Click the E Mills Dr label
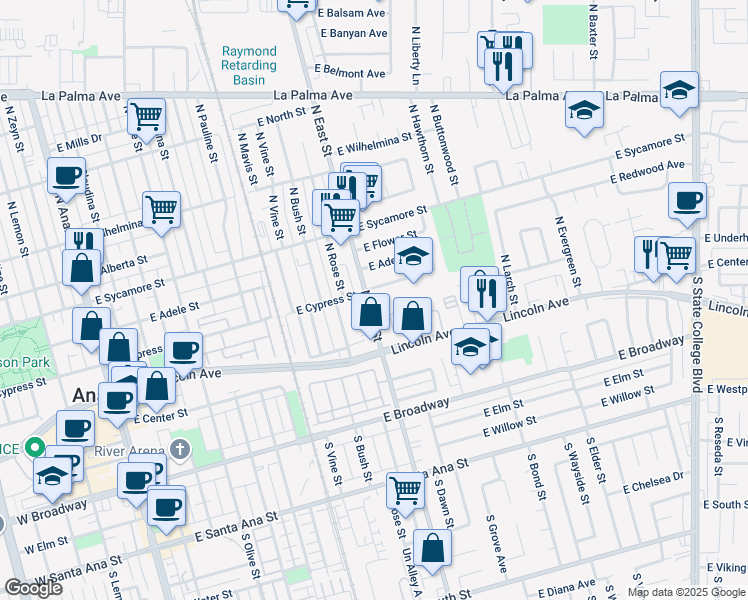 click(79, 143)
